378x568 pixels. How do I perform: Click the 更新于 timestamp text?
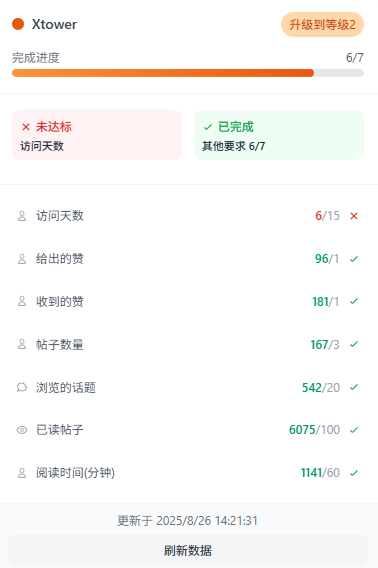click(x=188, y=521)
